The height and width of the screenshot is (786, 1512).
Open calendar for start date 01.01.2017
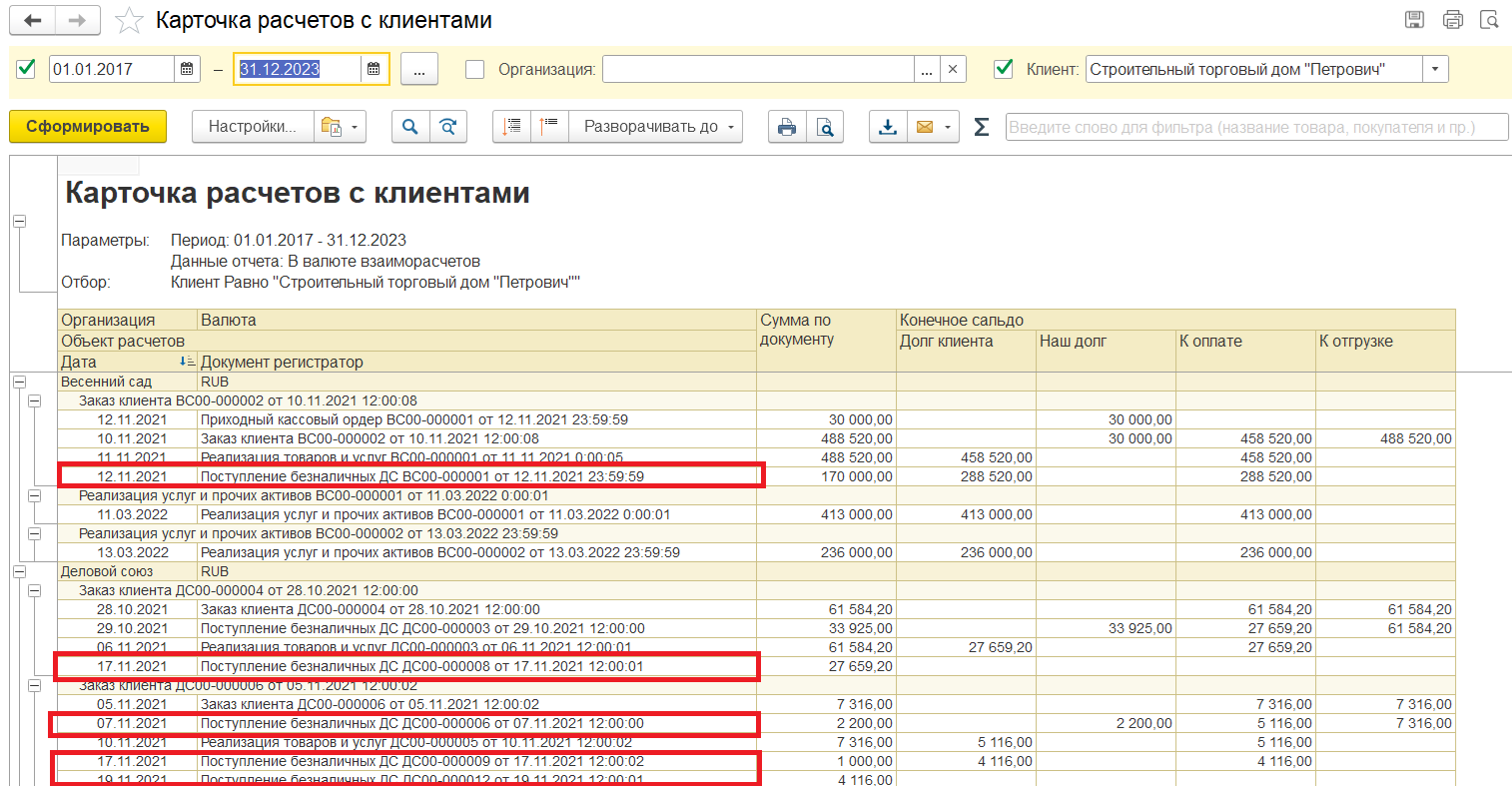point(187,69)
